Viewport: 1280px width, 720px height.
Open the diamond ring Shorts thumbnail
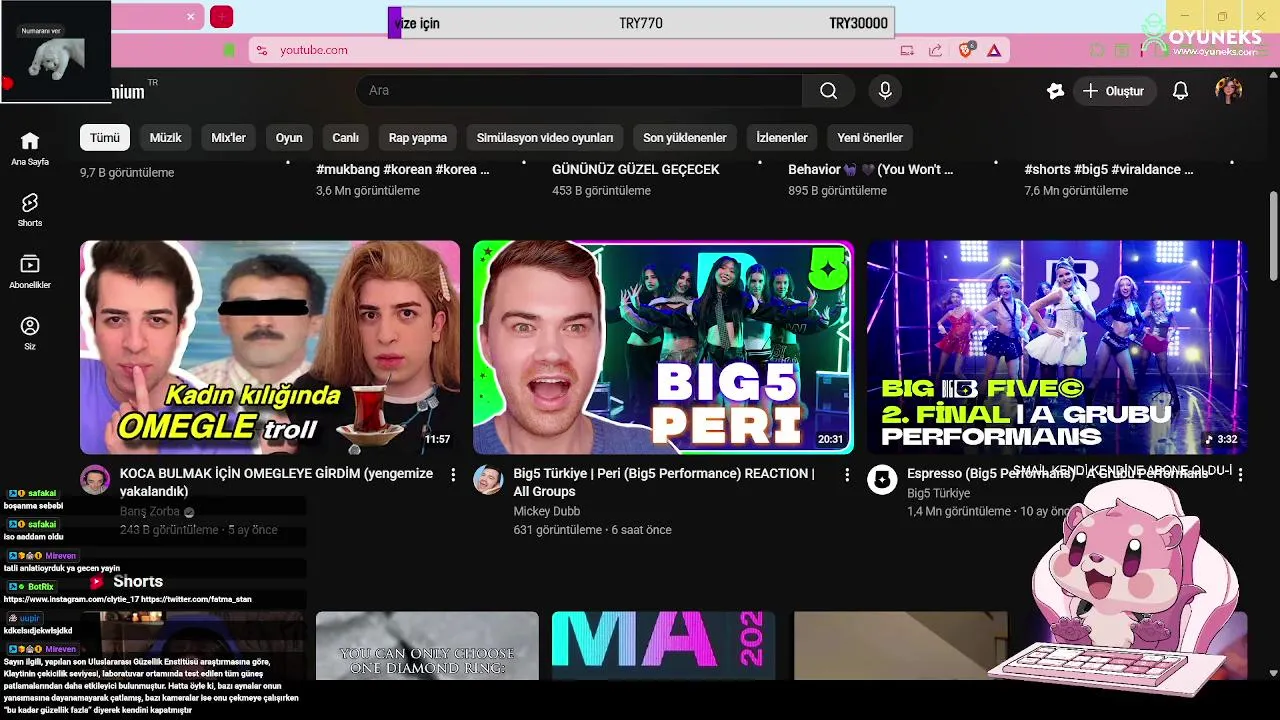coord(427,646)
